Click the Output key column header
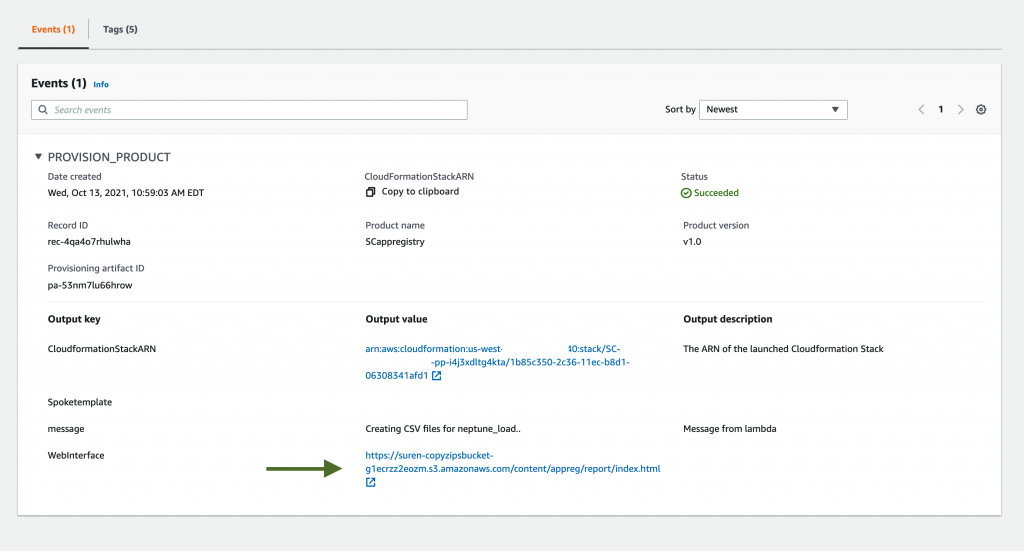Image resolution: width=1024 pixels, height=551 pixels. click(x=74, y=319)
